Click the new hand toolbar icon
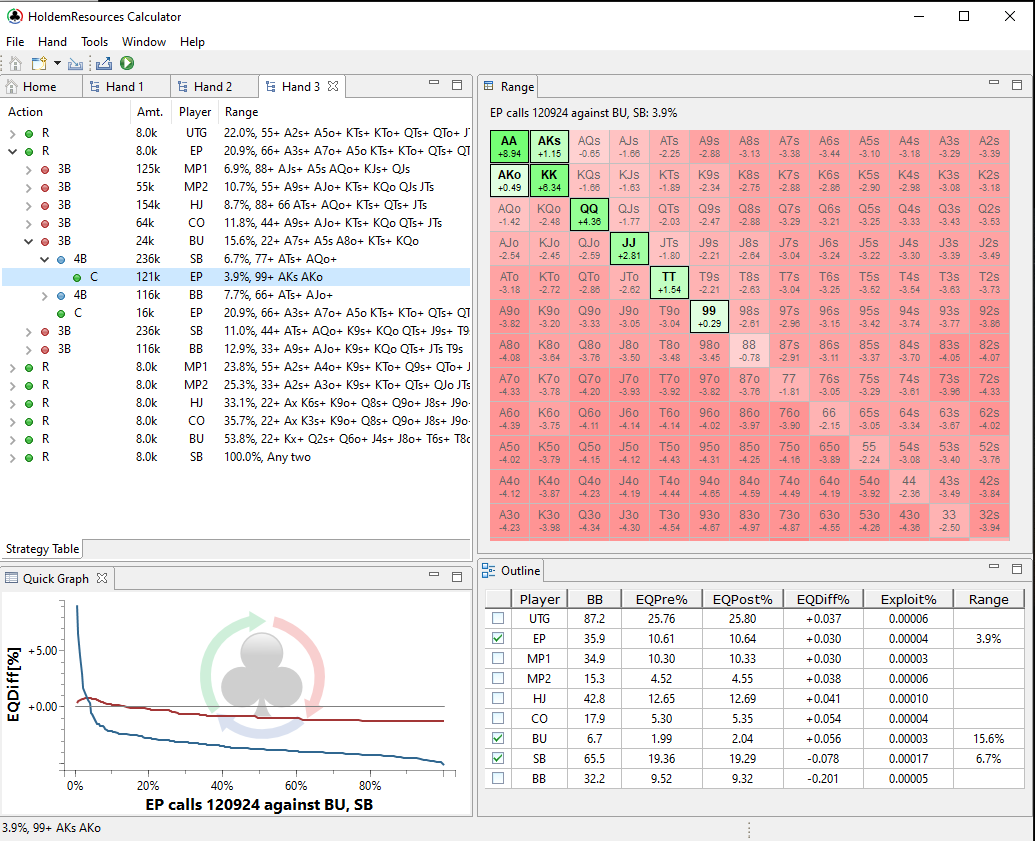 point(38,63)
